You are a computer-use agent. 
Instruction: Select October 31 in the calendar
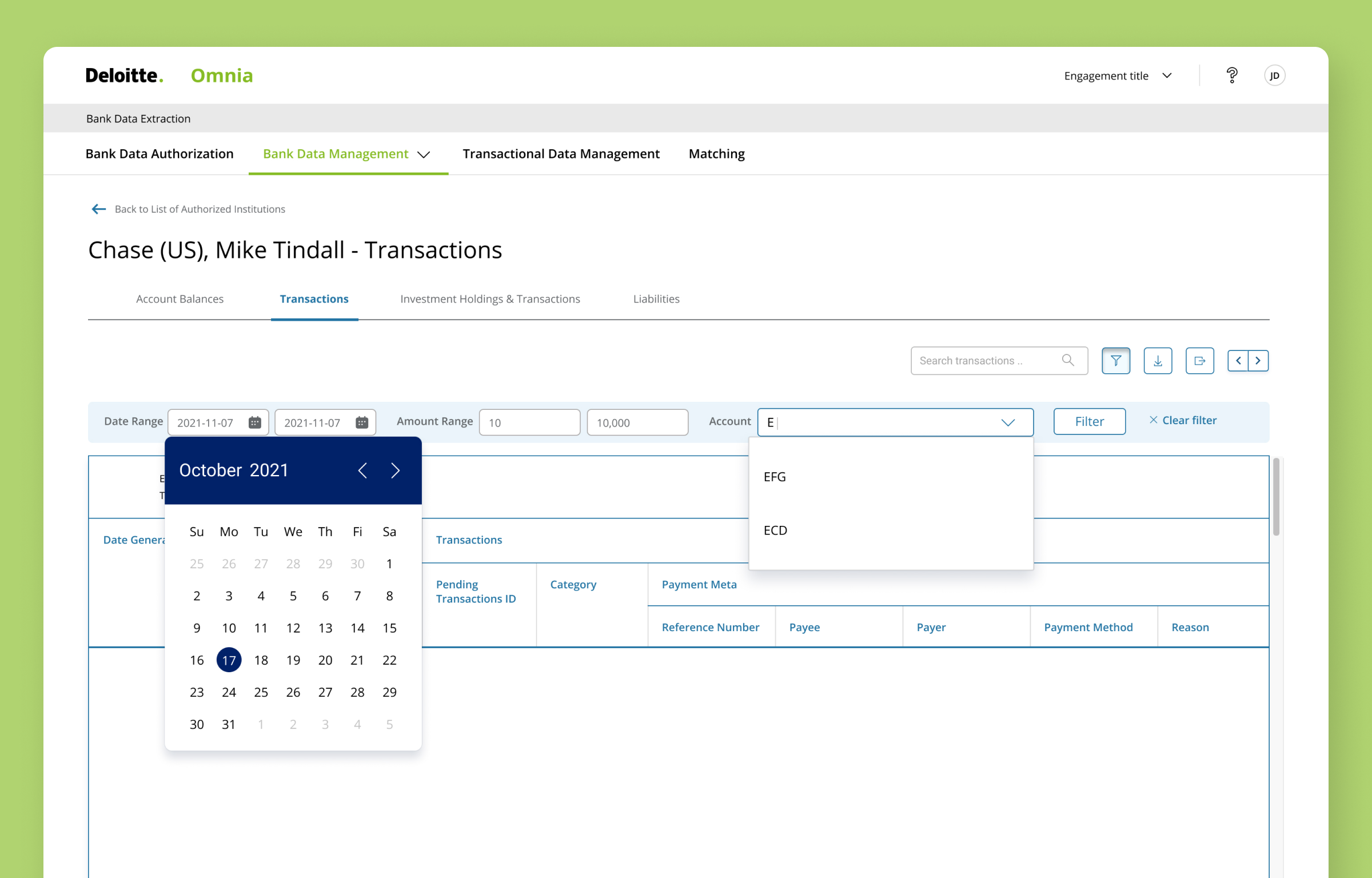pyautogui.click(x=229, y=724)
